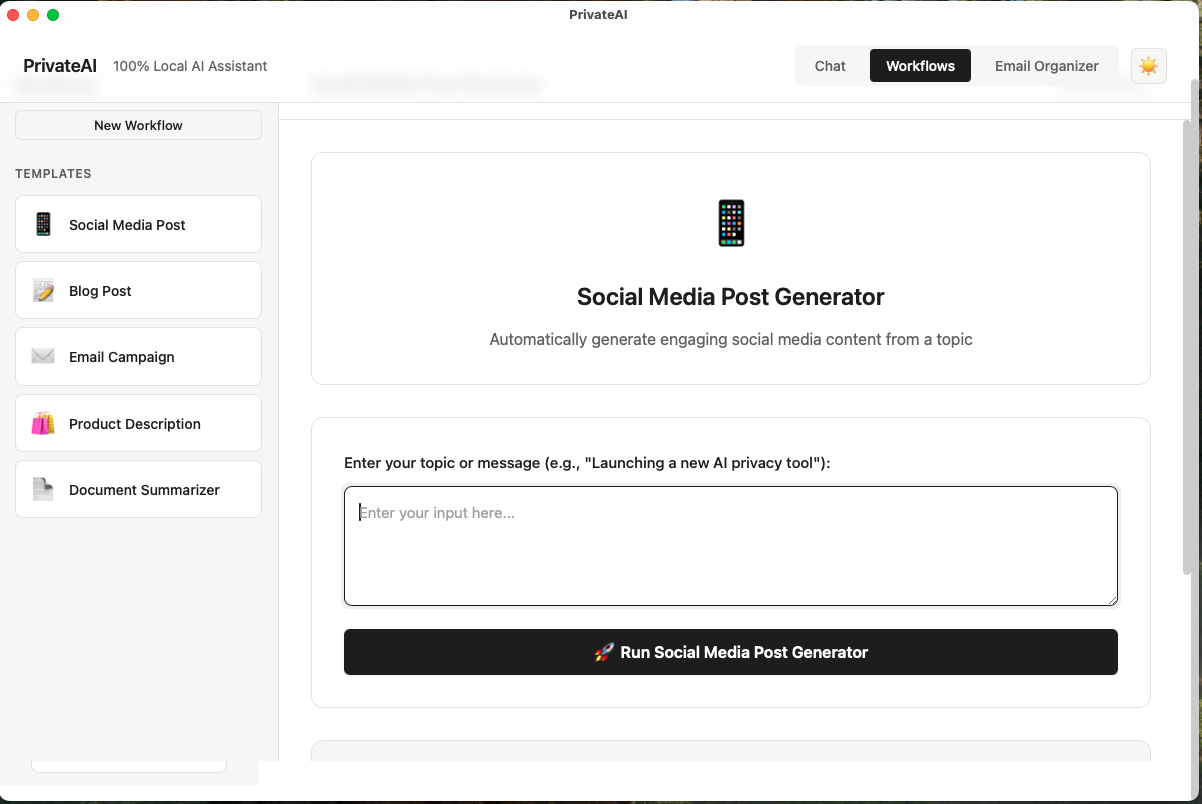The width and height of the screenshot is (1202, 804).
Task: Select the shopping bags icon for Product Description
Action: click(42, 423)
